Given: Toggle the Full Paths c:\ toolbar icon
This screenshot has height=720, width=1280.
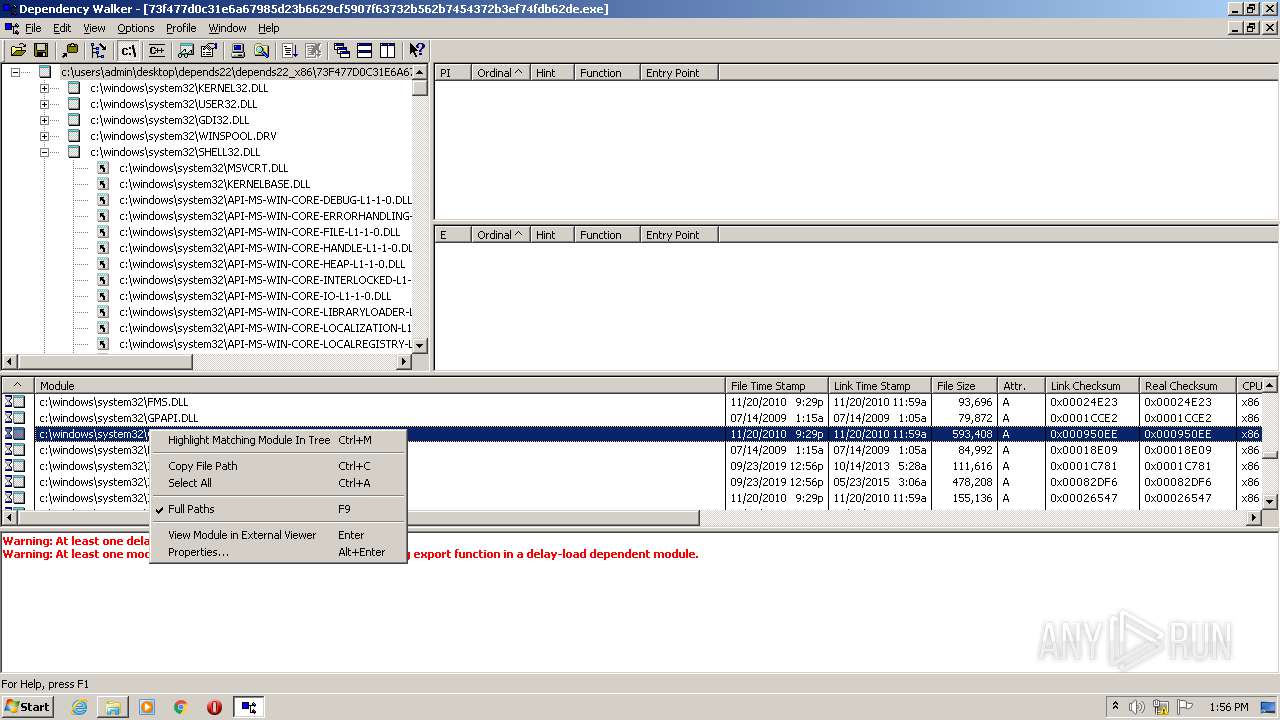Looking at the screenshot, I should click(x=128, y=50).
